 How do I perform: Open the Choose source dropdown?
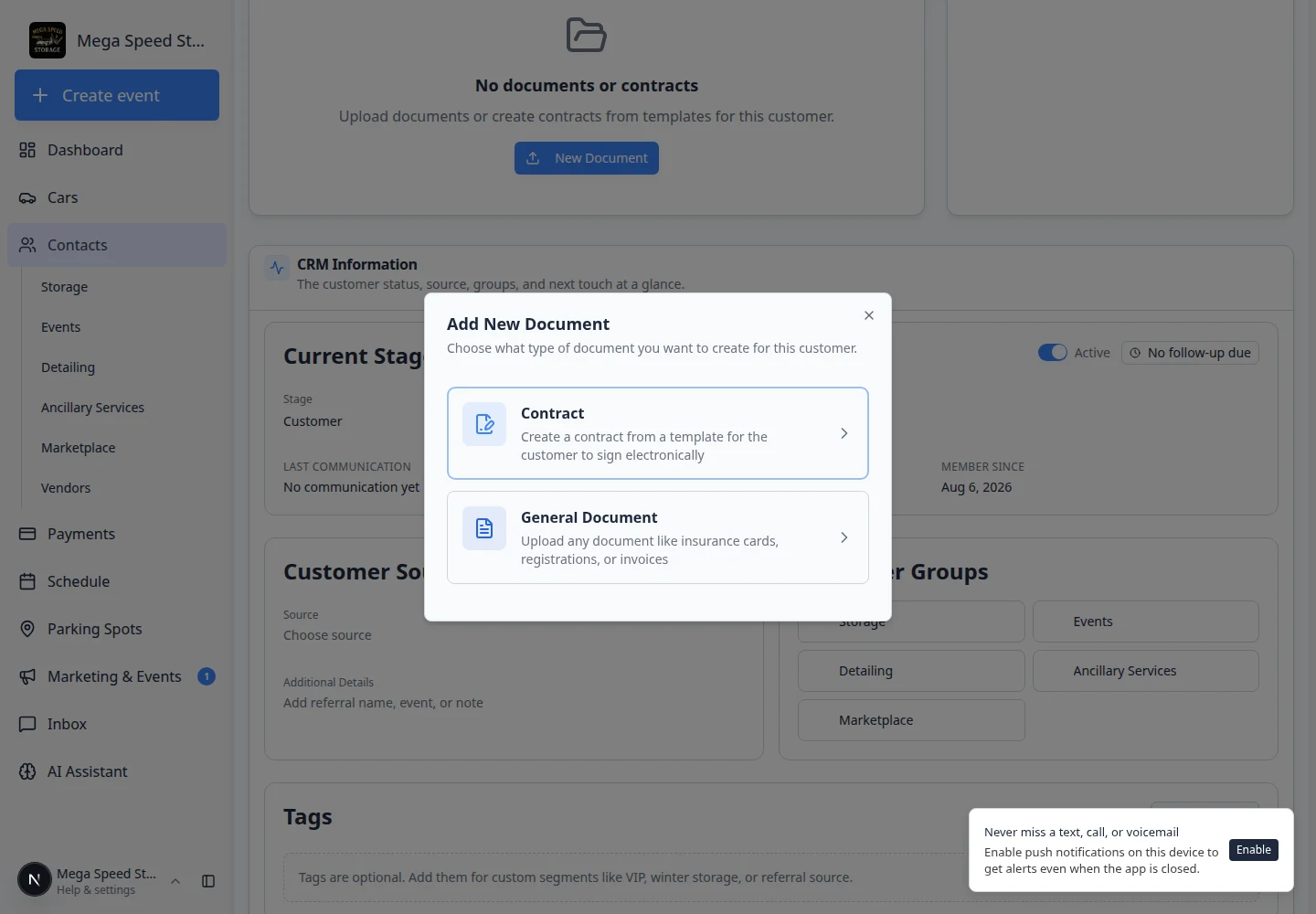pyautogui.click(x=514, y=635)
